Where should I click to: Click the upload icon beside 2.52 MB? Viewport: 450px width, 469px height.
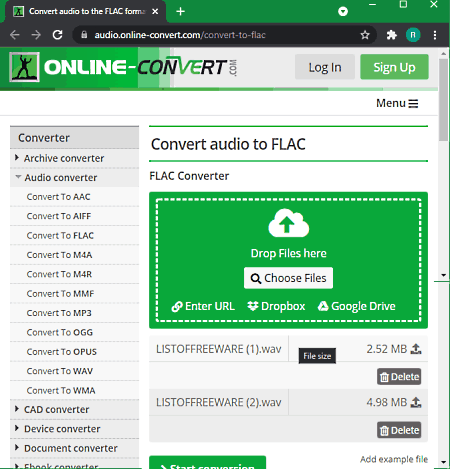(x=416, y=349)
